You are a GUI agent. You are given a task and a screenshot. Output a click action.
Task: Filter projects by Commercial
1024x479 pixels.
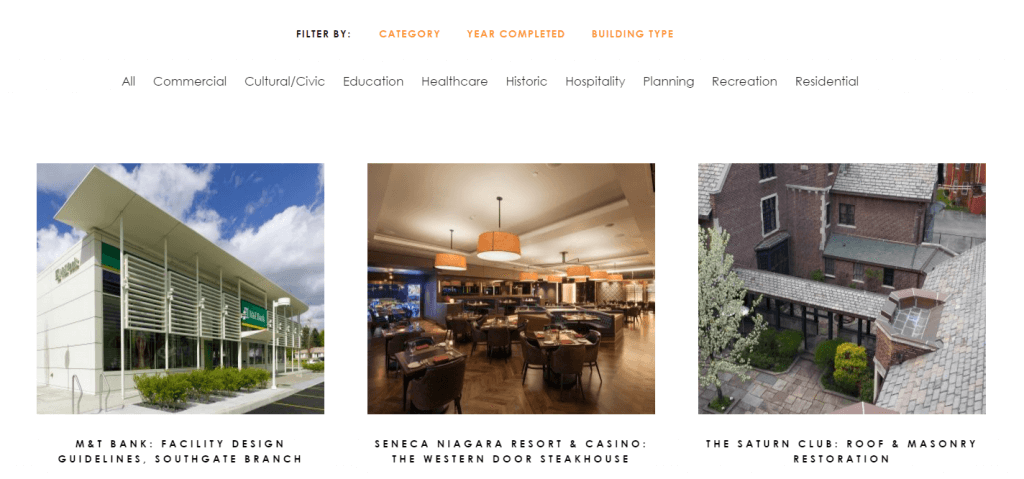tap(190, 82)
